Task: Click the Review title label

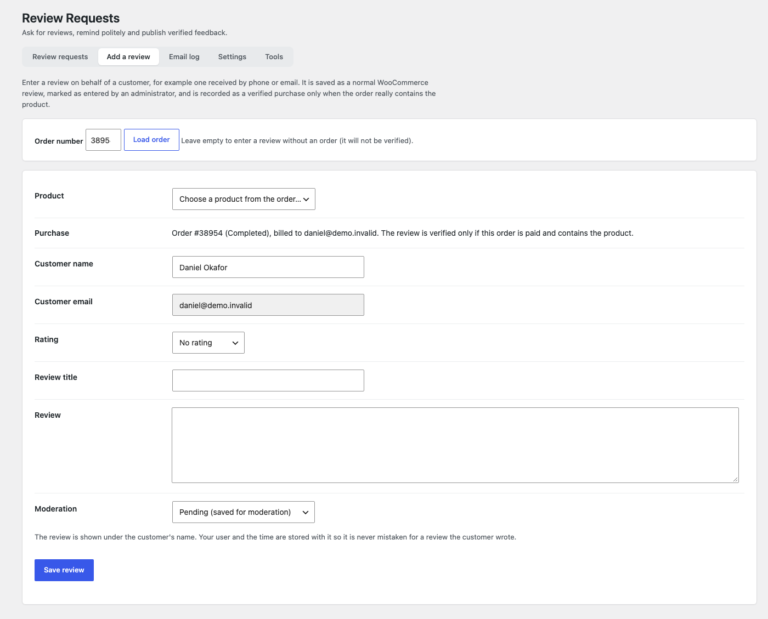Action: coord(56,377)
